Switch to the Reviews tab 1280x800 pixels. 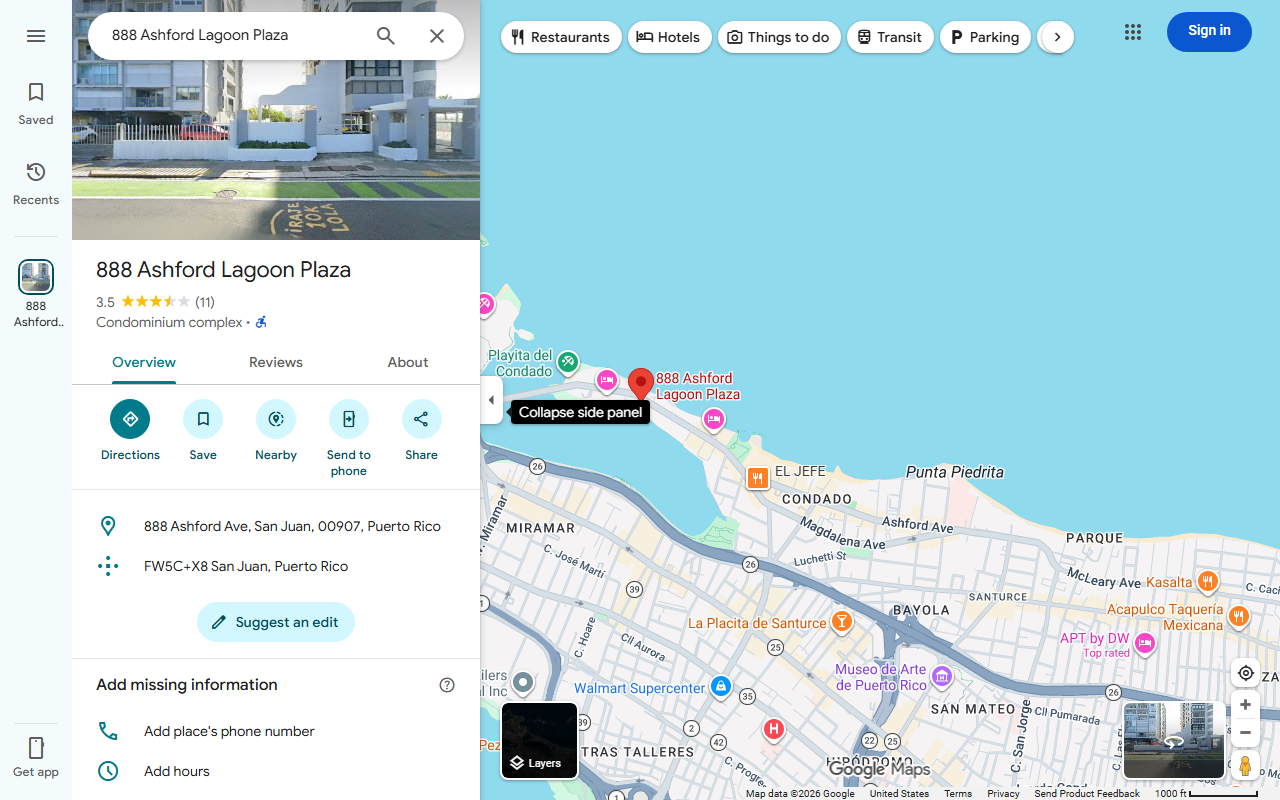click(x=276, y=363)
